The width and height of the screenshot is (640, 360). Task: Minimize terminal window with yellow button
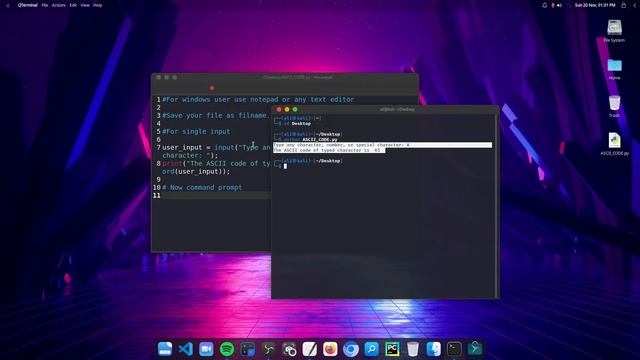coord(287,109)
